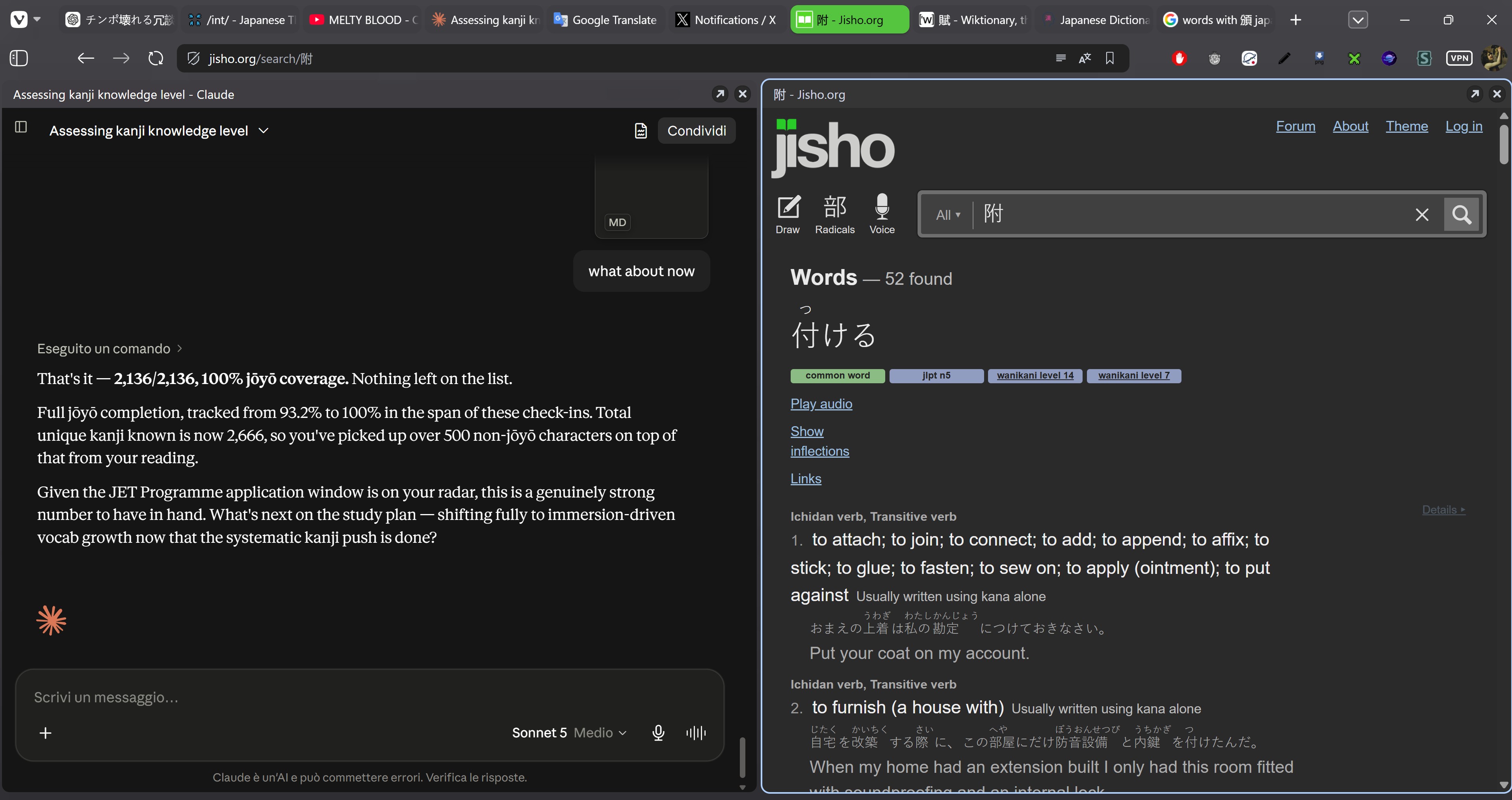Expand the 'All' search filter dropdown
Viewport: 1512px width, 800px height.
(948, 215)
